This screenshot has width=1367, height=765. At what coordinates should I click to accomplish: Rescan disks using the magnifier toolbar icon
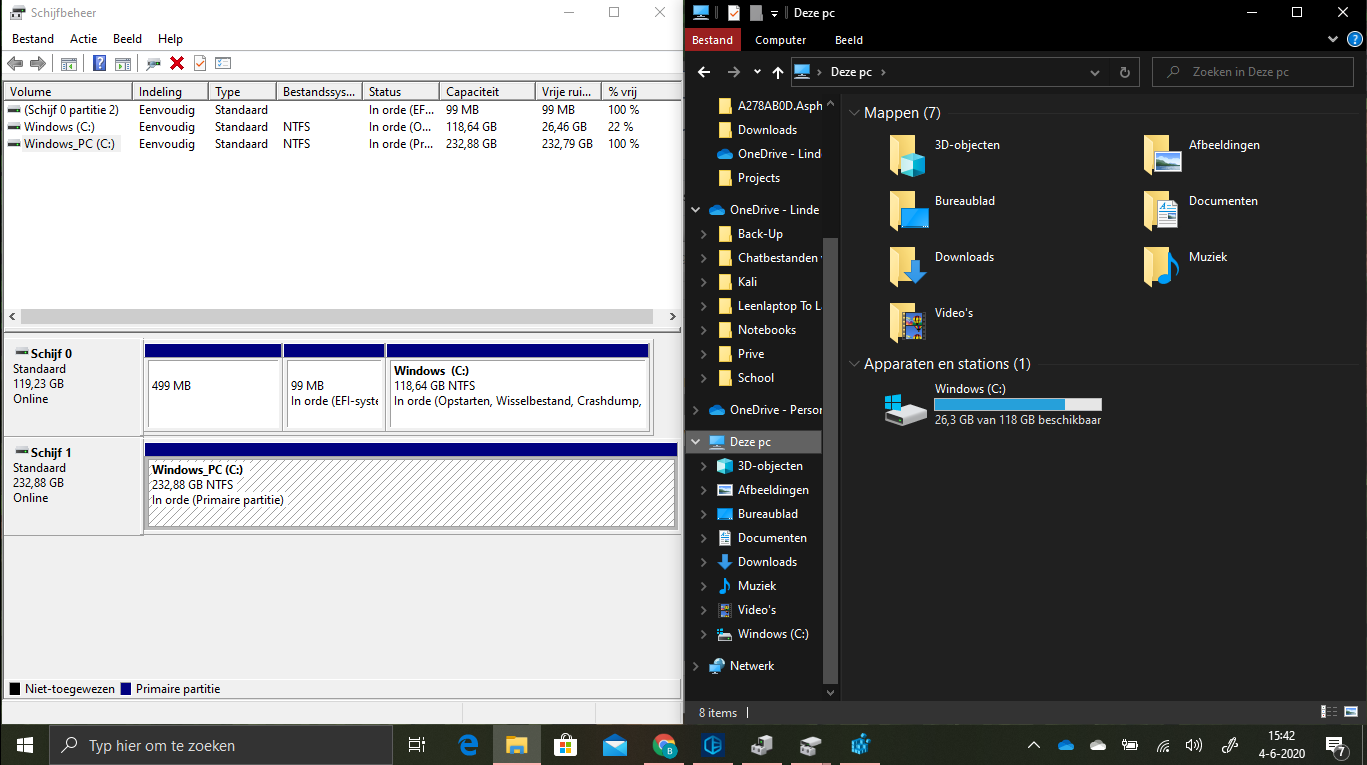click(153, 63)
